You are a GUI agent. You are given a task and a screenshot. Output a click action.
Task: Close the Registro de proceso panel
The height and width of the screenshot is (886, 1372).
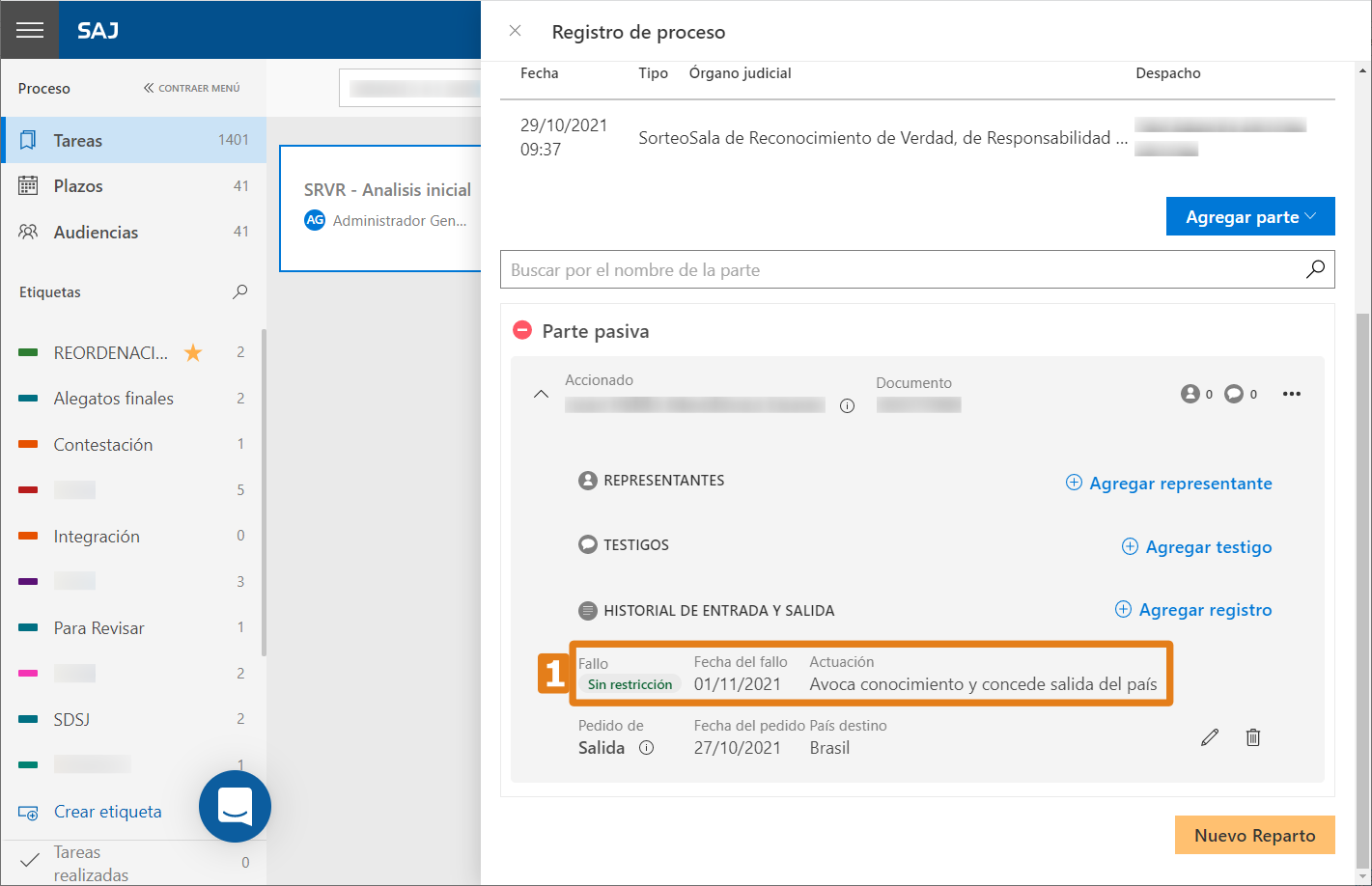click(516, 31)
